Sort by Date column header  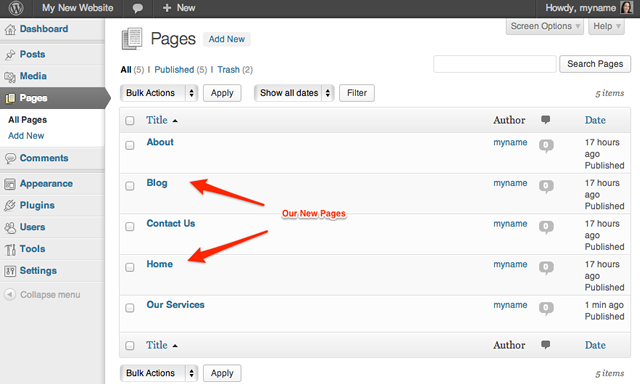(x=595, y=120)
